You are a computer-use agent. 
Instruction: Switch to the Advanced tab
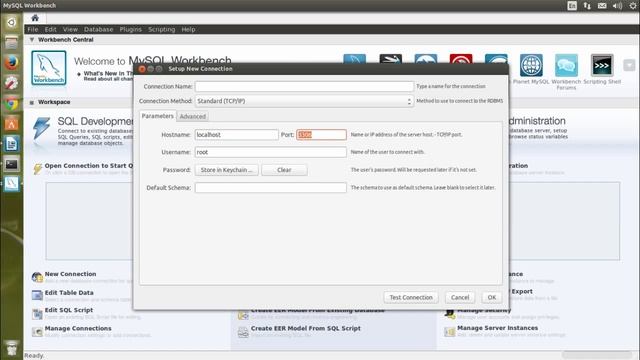193,116
